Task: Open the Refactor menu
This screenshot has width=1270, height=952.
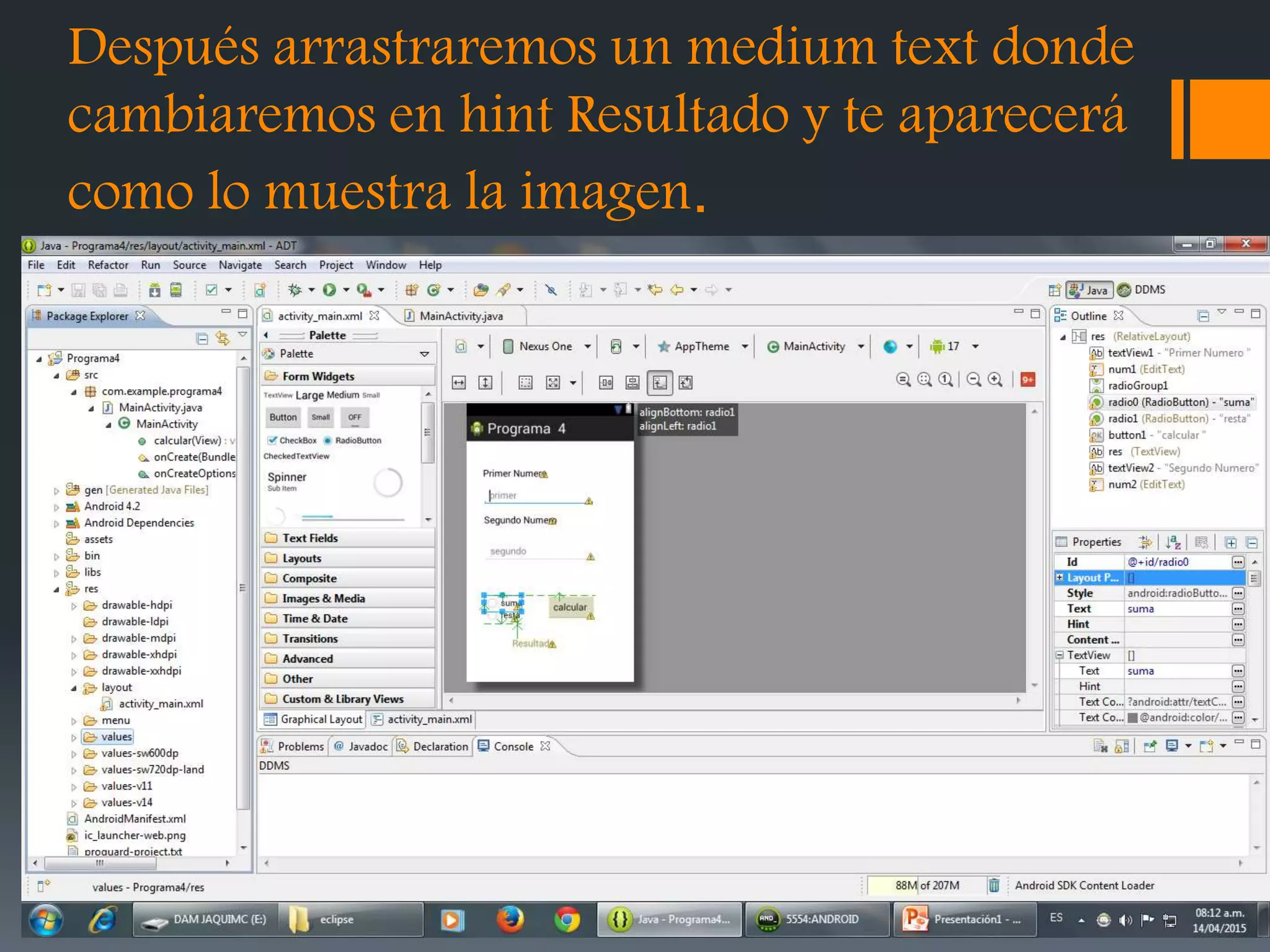Action: click(x=108, y=265)
